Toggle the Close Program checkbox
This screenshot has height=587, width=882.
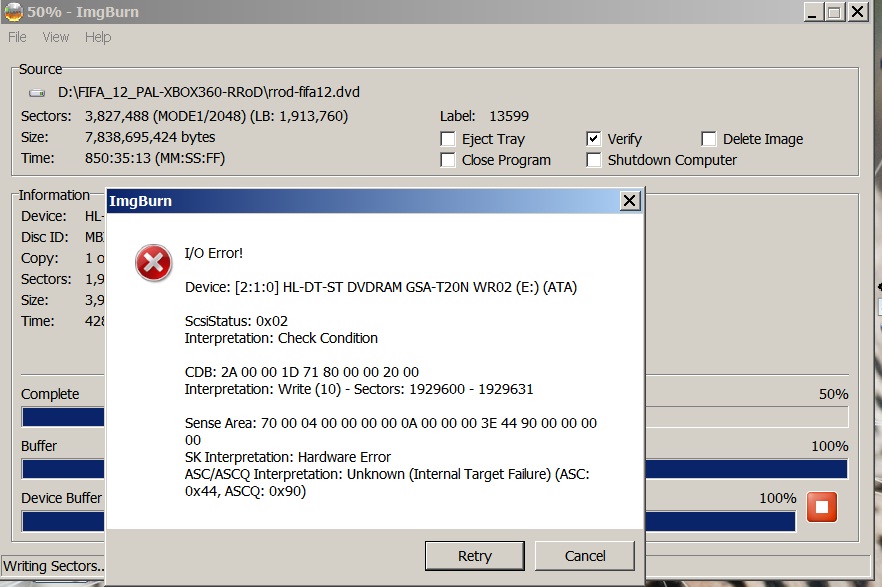(448, 160)
